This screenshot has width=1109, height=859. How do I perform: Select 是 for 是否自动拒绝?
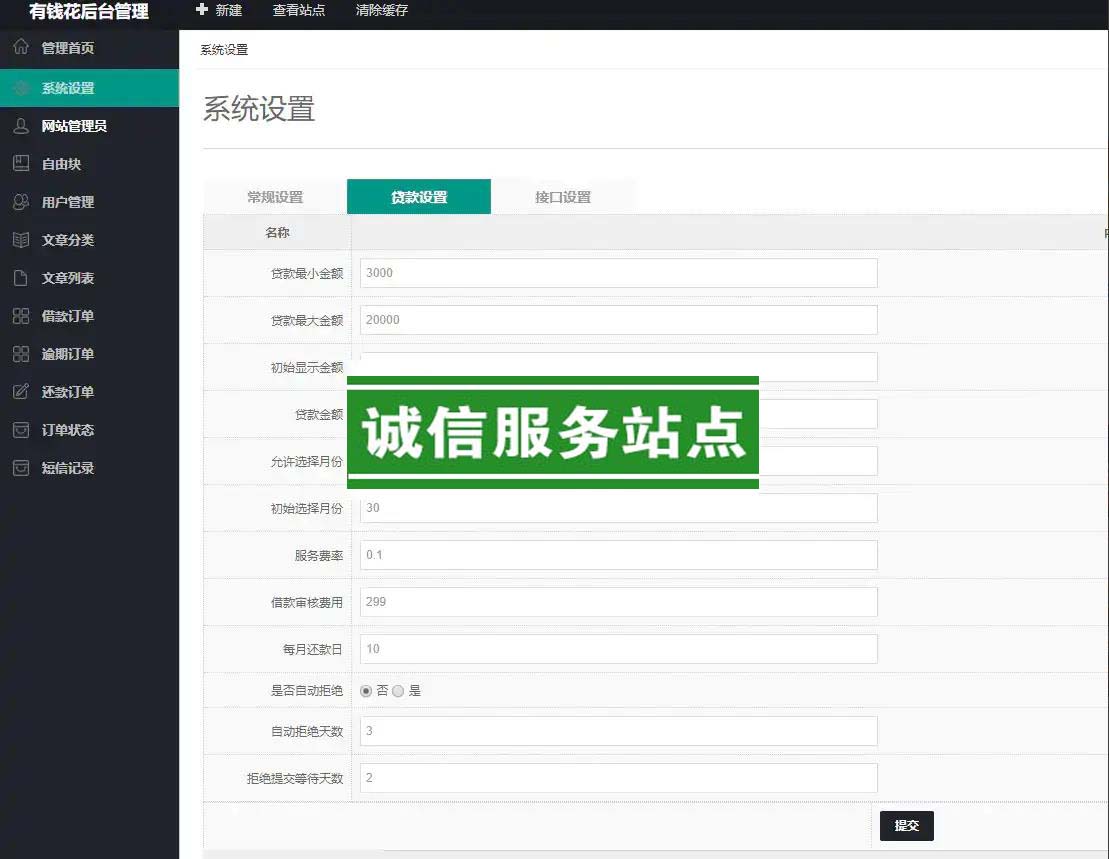tap(398, 691)
